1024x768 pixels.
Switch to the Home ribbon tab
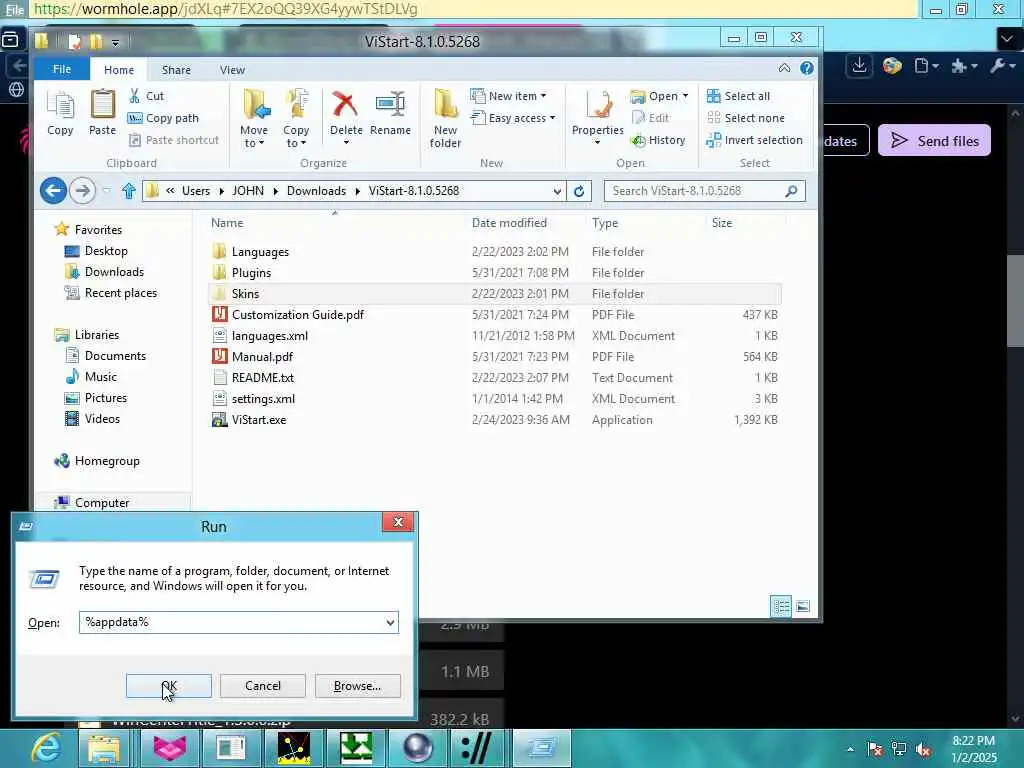click(x=119, y=70)
